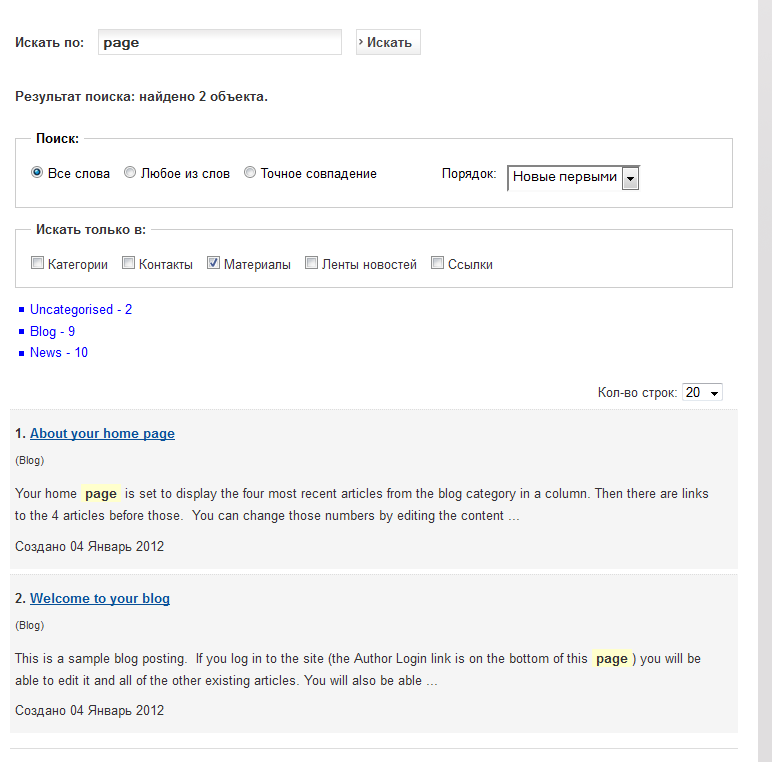
Task: Click the ellipsis link in second result
Action: 431,681
